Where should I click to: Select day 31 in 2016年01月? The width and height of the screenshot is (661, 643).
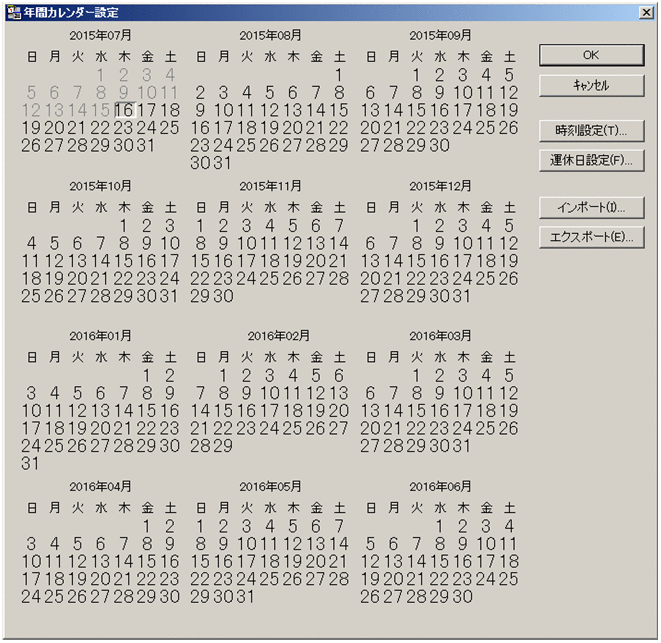click(x=30, y=463)
